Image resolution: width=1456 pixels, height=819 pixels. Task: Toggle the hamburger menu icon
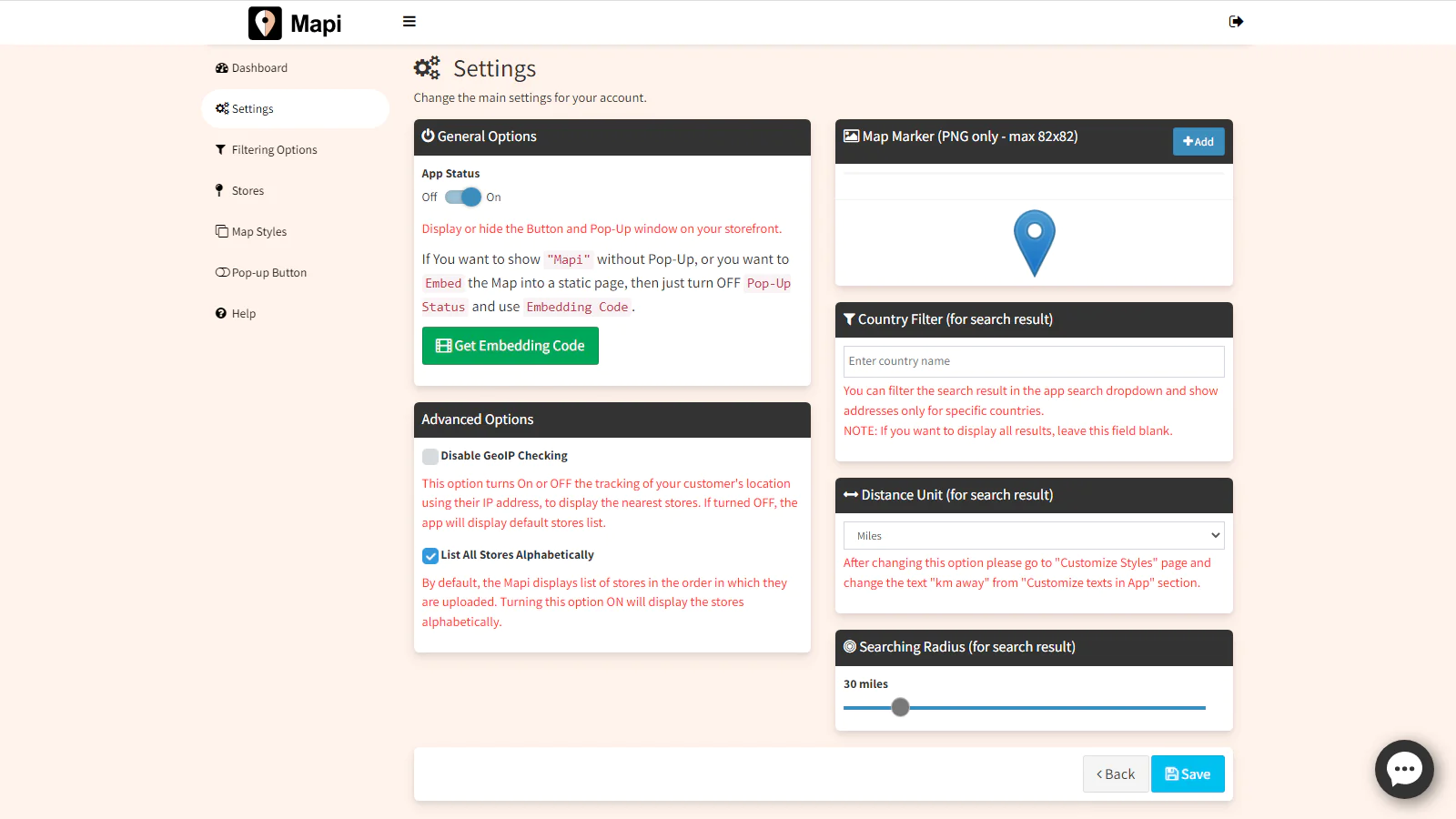click(409, 22)
